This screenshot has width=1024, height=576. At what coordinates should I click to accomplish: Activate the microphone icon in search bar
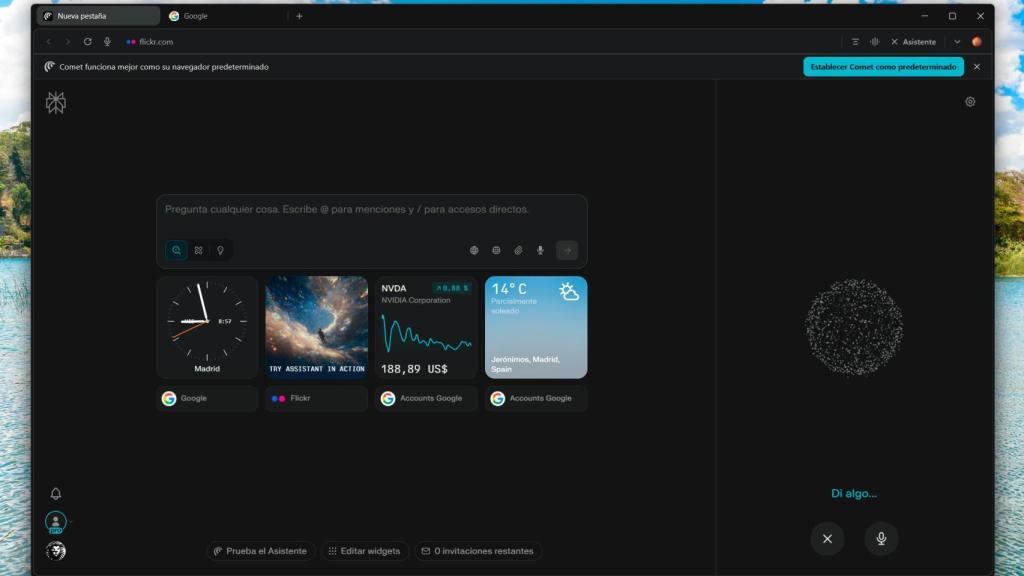[539, 250]
